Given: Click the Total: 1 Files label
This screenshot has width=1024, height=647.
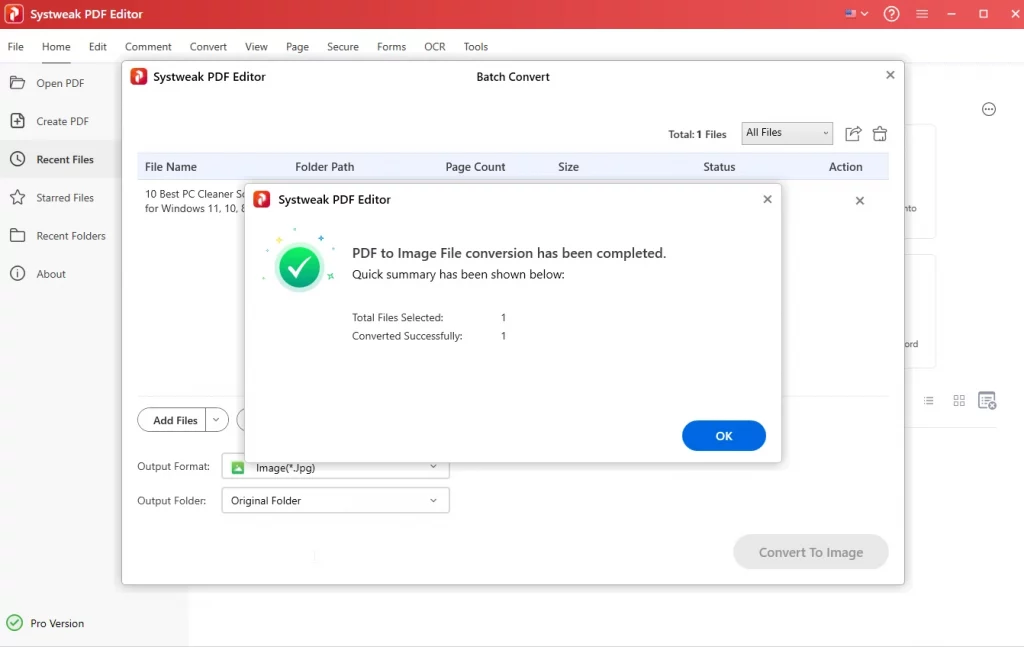Looking at the screenshot, I should point(697,134).
